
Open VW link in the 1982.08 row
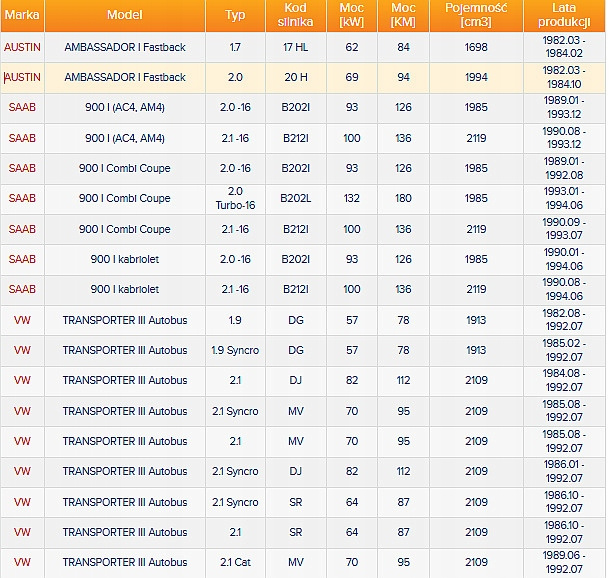point(22,320)
